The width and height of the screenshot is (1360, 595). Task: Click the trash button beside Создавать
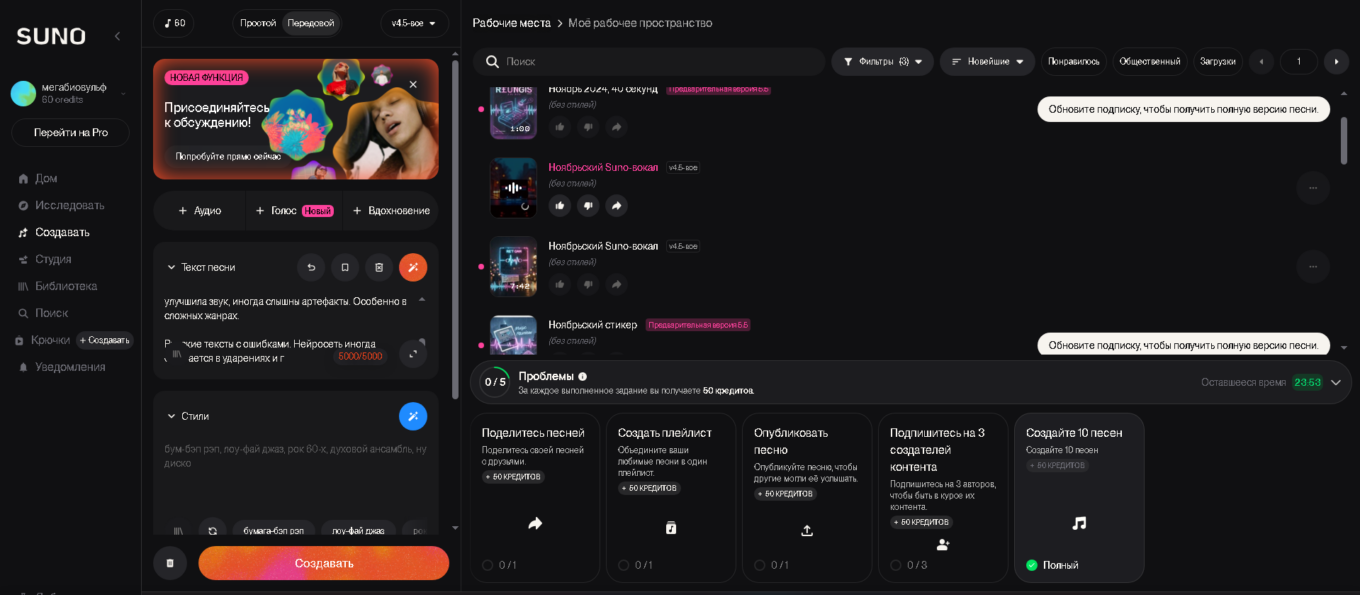tap(170, 563)
